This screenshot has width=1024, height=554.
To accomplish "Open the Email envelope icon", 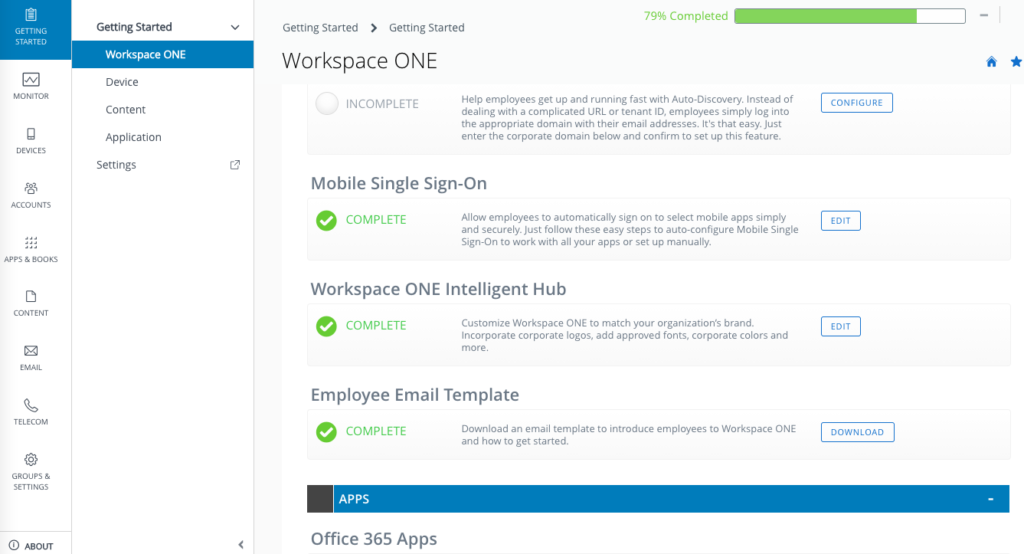I will pyautogui.click(x=31, y=351).
